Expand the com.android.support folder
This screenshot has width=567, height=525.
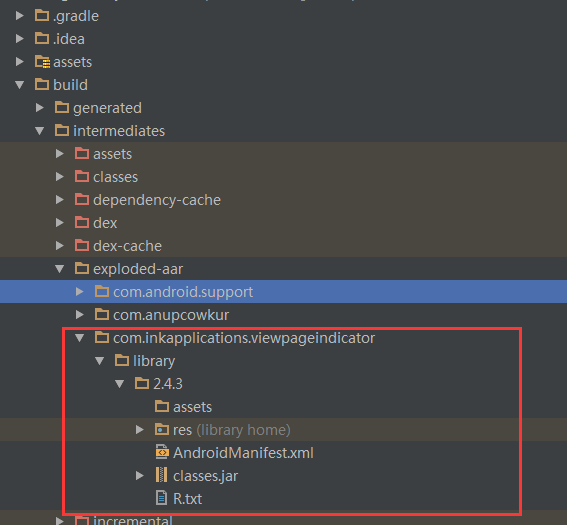pyautogui.click(x=80, y=291)
